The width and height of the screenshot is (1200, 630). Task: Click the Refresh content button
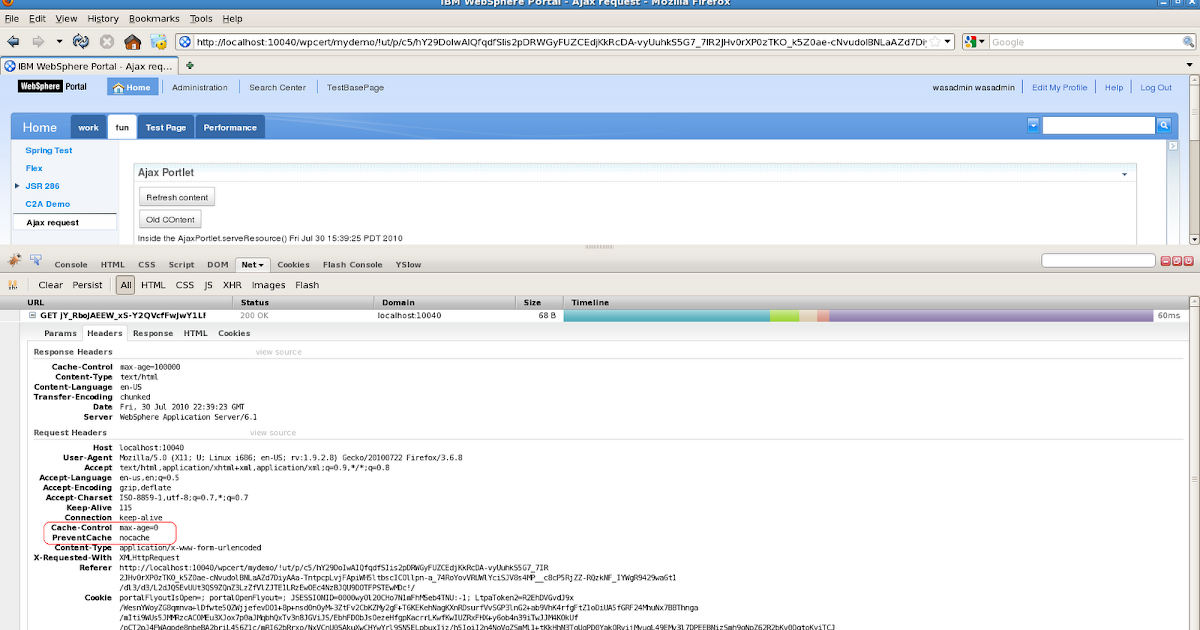point(177,197)
